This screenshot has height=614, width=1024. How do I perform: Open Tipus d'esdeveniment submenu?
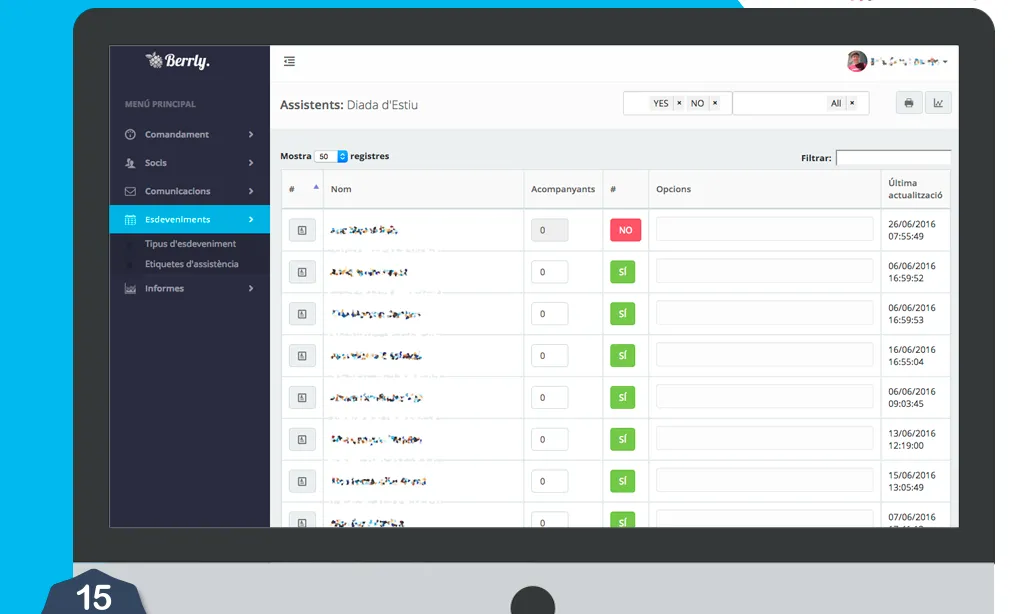191,244
